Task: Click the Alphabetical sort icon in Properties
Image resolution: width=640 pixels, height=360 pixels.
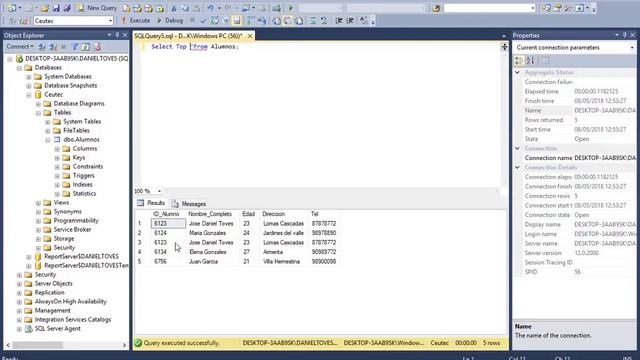Action: coord(531,60)
